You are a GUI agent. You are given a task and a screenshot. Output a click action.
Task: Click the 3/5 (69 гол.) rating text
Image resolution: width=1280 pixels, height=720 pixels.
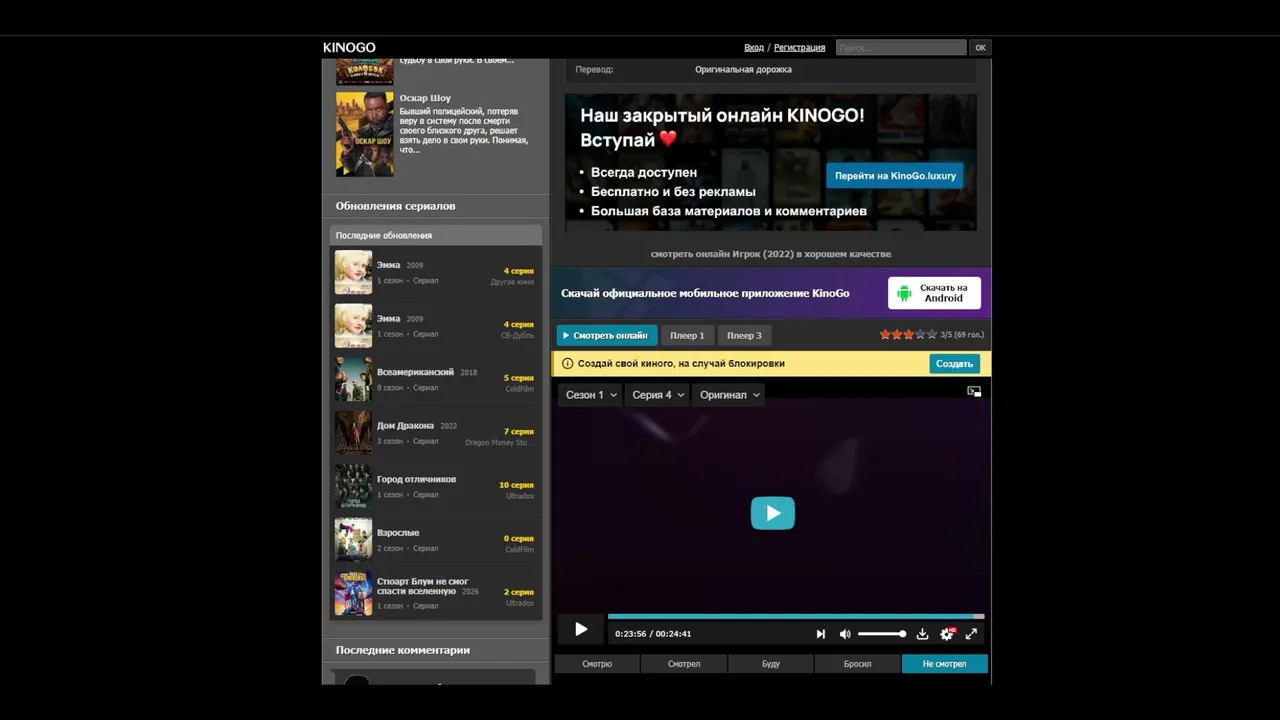click(x=962, y=335)
